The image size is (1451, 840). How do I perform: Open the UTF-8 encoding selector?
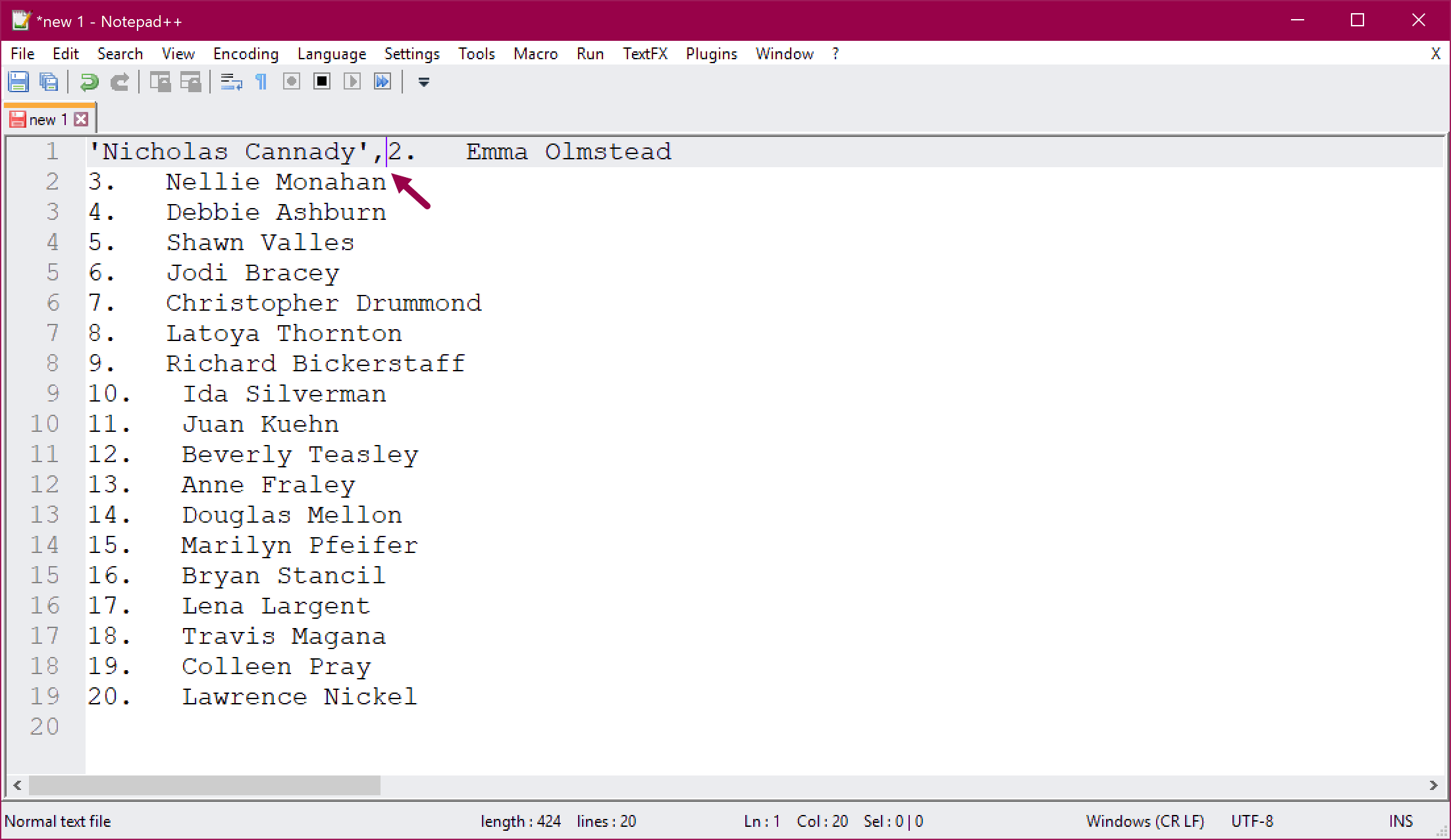pyautogui.click(x=1252, y=821)
